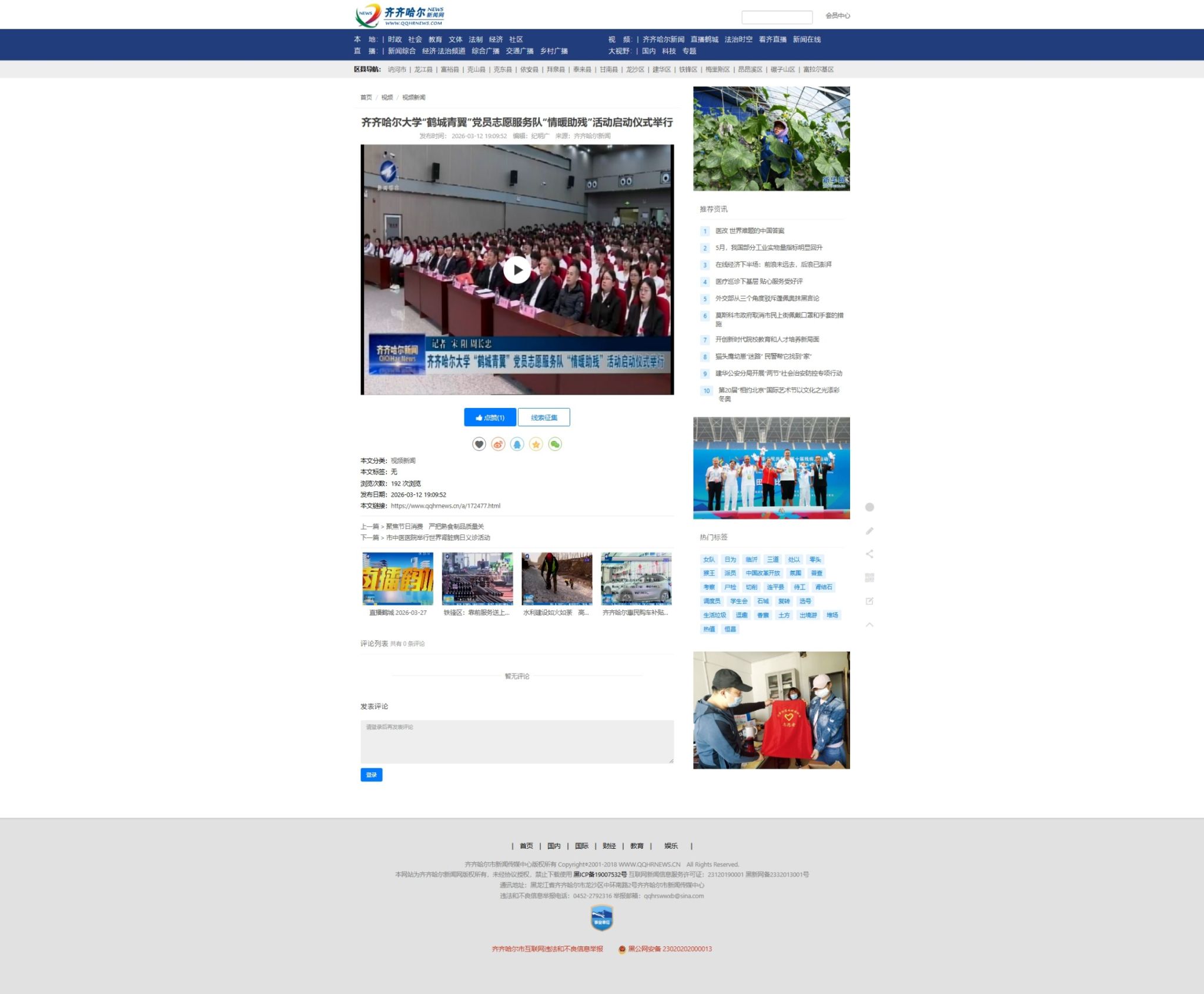This screenshot has width=1204, height=994.
Task: Share to Qzone star icon
Action: [x=536, y=444]
